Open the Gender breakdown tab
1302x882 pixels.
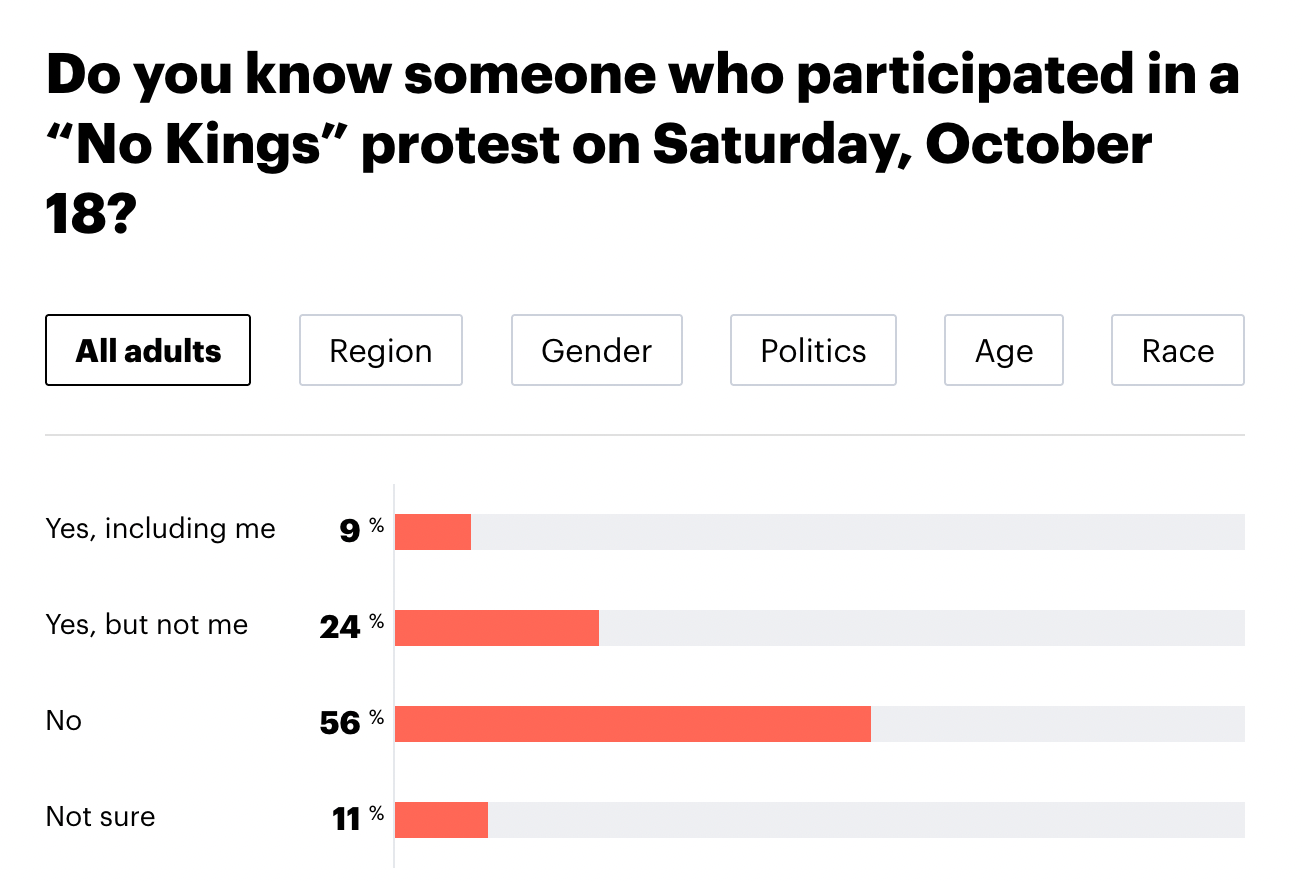point(597,351)
